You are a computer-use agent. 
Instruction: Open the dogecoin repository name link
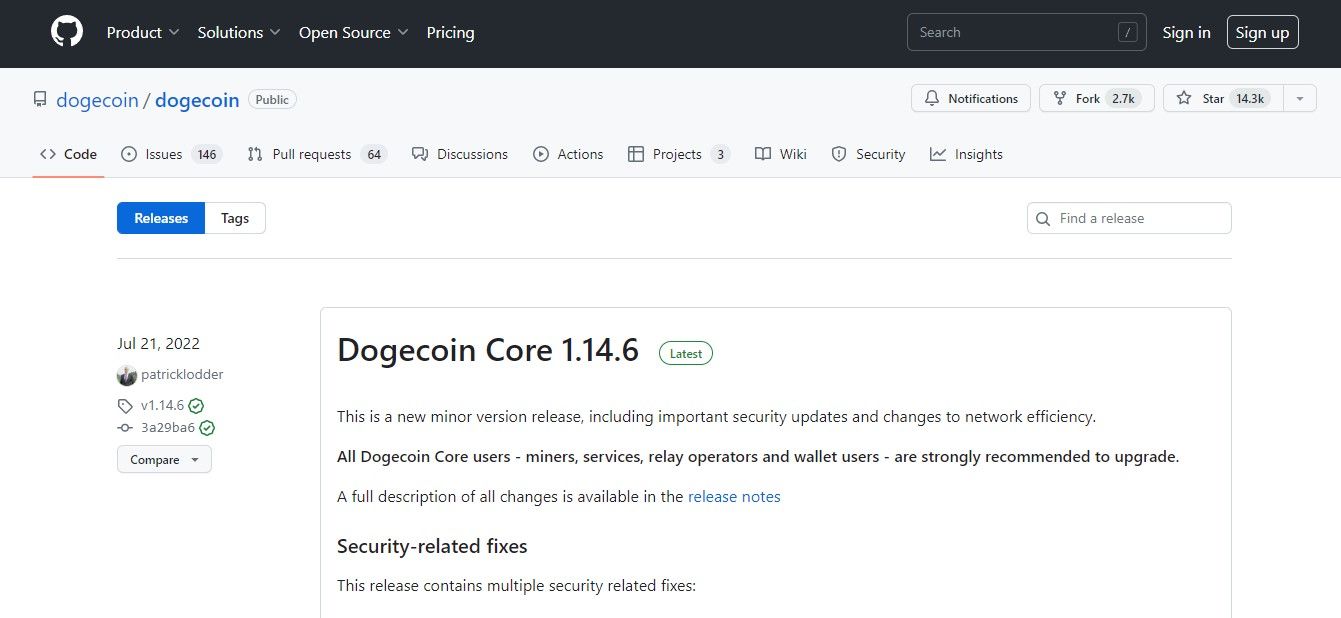pyautogui.click(x=197, y=100)
